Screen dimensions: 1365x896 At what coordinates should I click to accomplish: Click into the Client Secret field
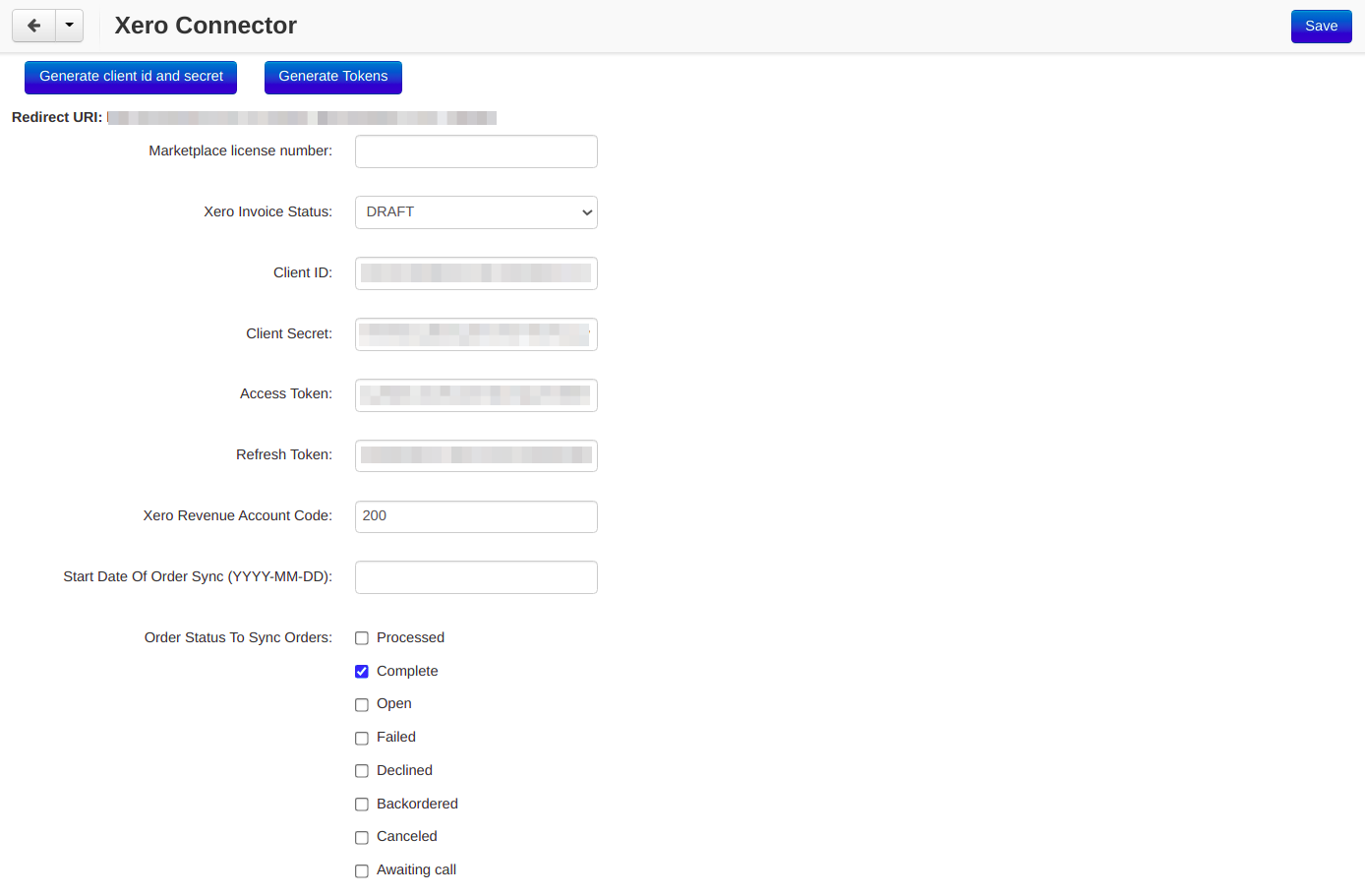476,334
